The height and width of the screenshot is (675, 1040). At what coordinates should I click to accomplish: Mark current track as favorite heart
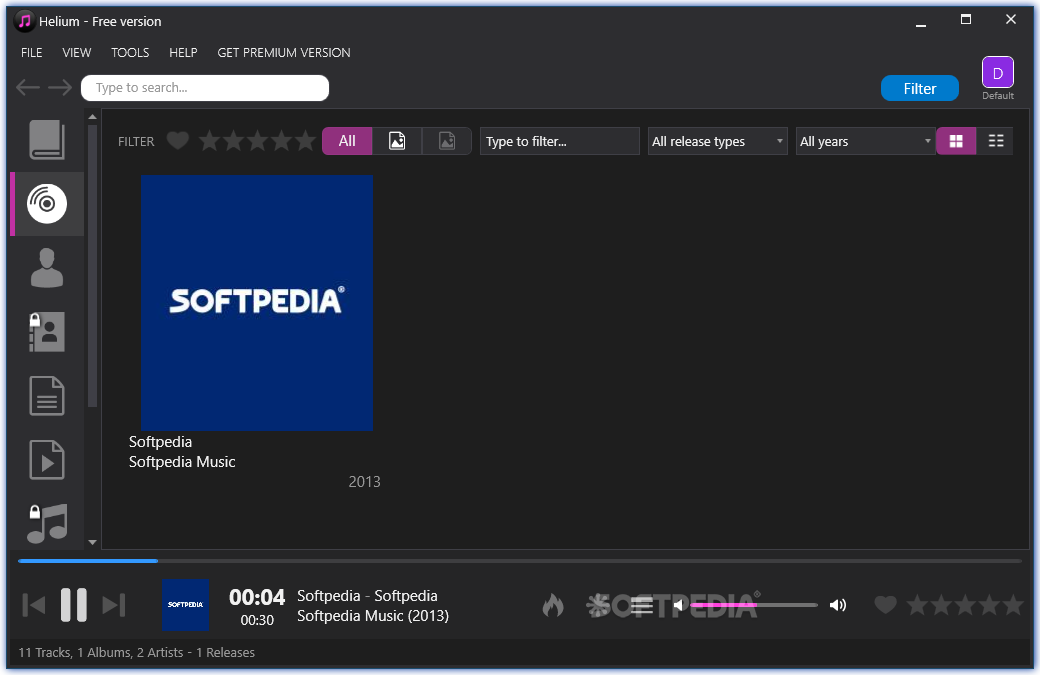pyautogui.click(x=885, y=605)
